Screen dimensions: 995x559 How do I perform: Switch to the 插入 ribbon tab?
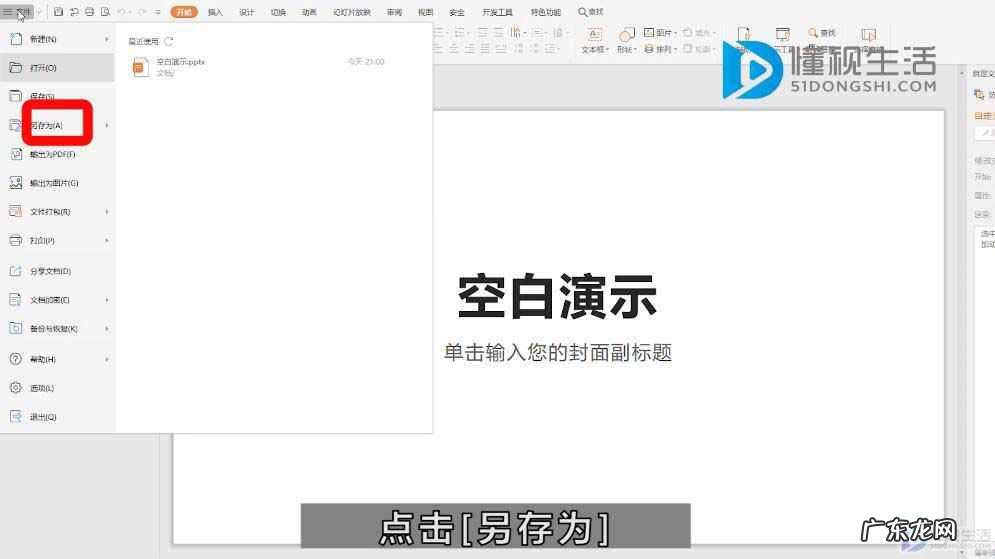click(x=215, y=12)
